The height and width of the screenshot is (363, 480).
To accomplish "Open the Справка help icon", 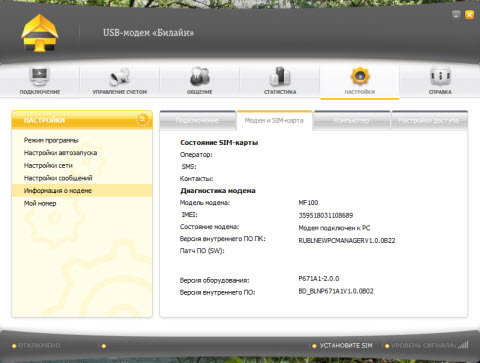I will [x=440, y=76].
